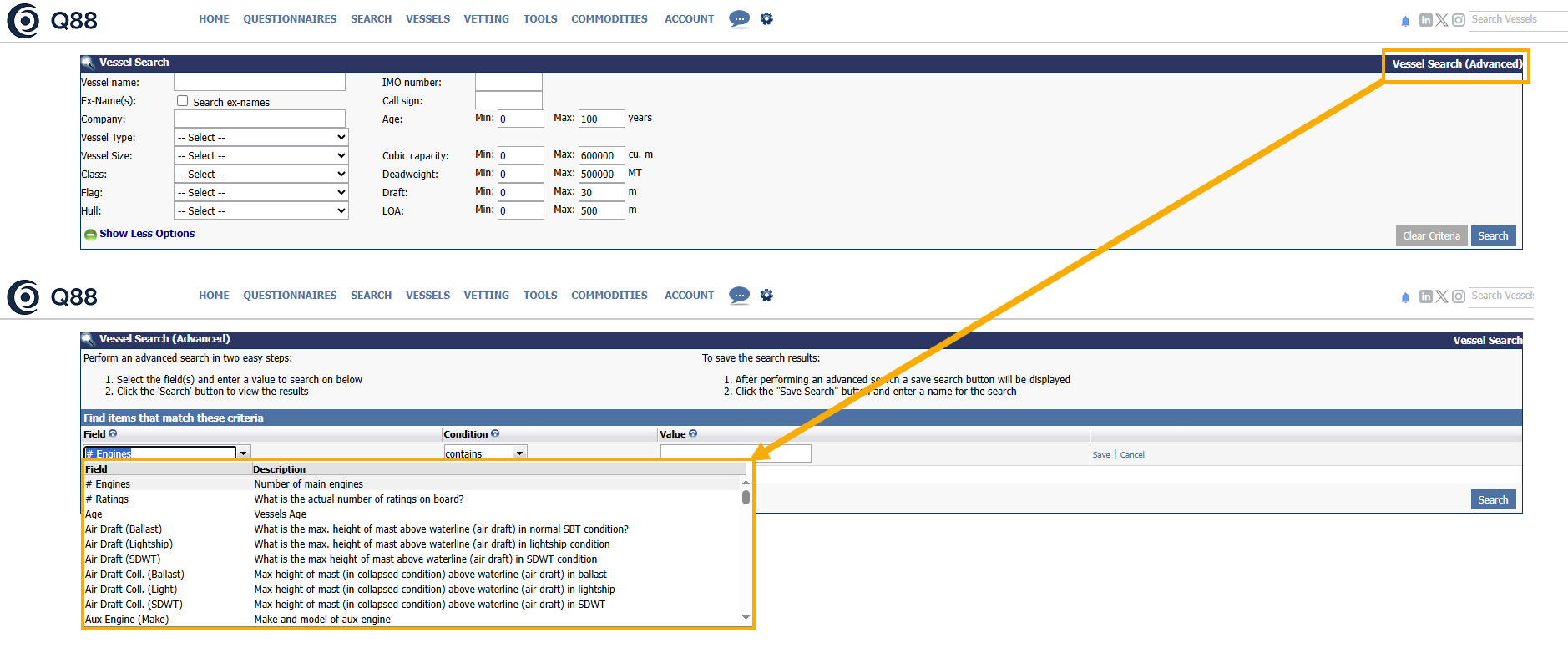Choose 'Aux Engine (Make)' in field list
The height and width of the screenshot is (648, 1568).
point(127,620)
